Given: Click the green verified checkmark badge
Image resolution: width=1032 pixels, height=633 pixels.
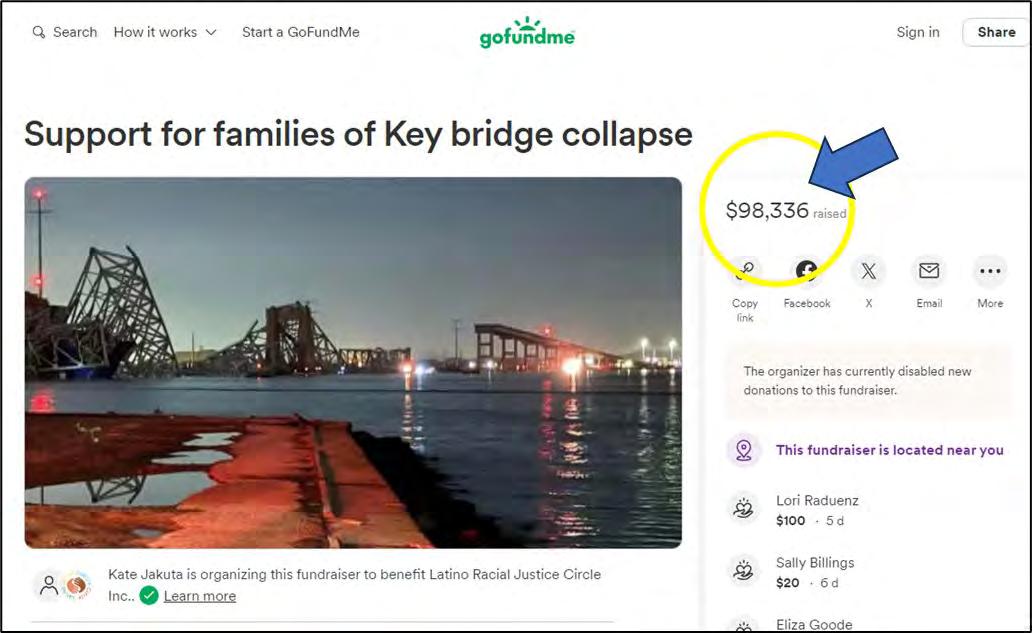Looking at the screenshot, I should coord(149,595).
